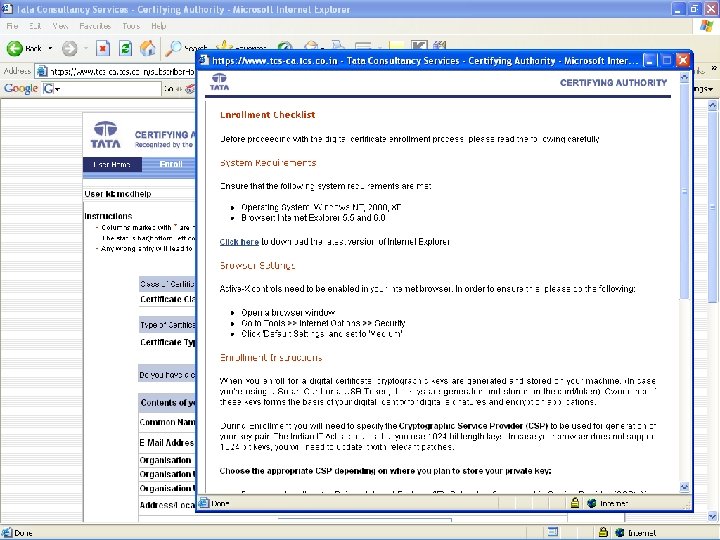This screenshot has width=720, height=540.
Task: Click Google toolbar search input field
Action: point(110,89)
